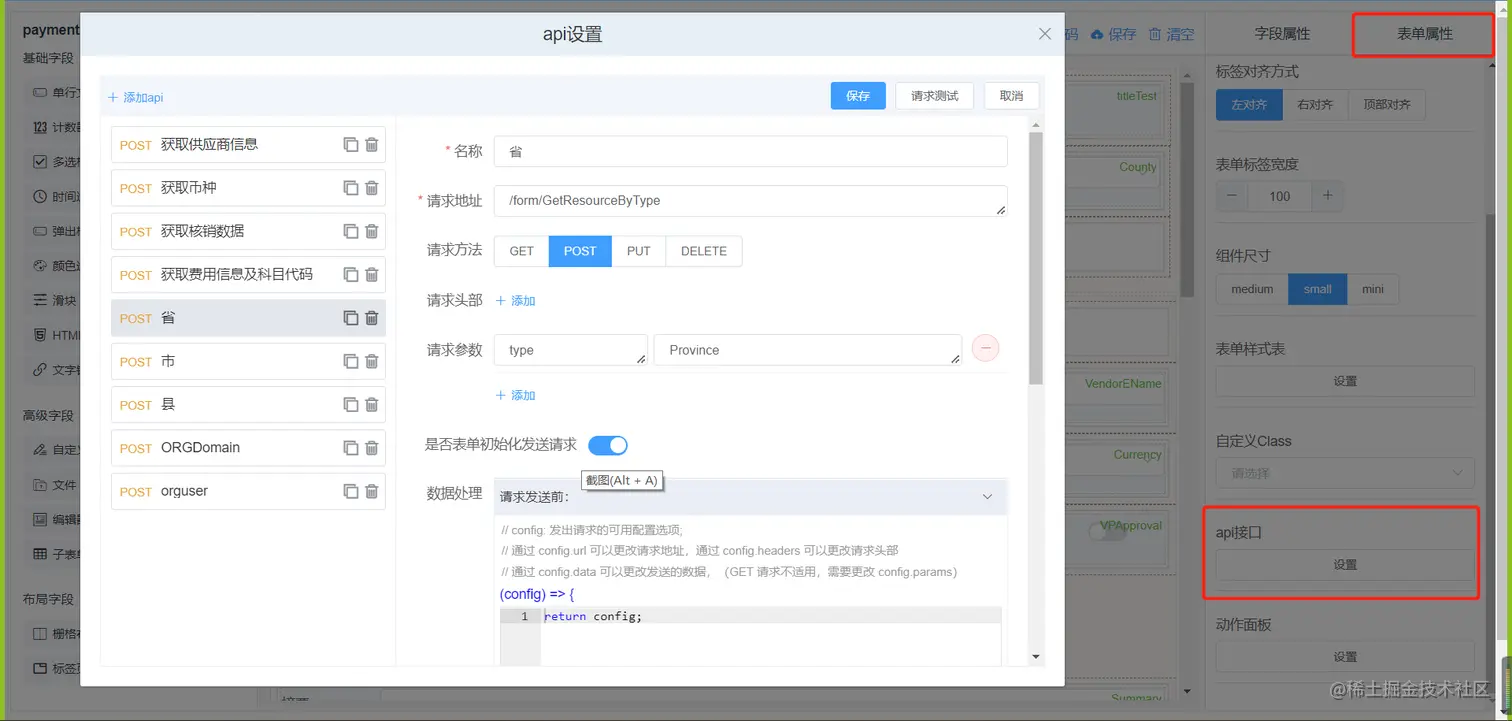Delete the orguser api entry
Screen dimensions: 1512x721
(374, 491)
